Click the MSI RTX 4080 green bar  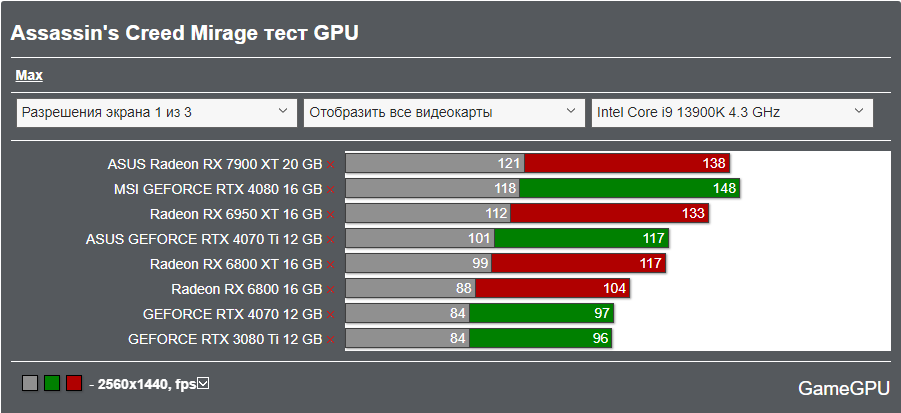pos(629,188)
